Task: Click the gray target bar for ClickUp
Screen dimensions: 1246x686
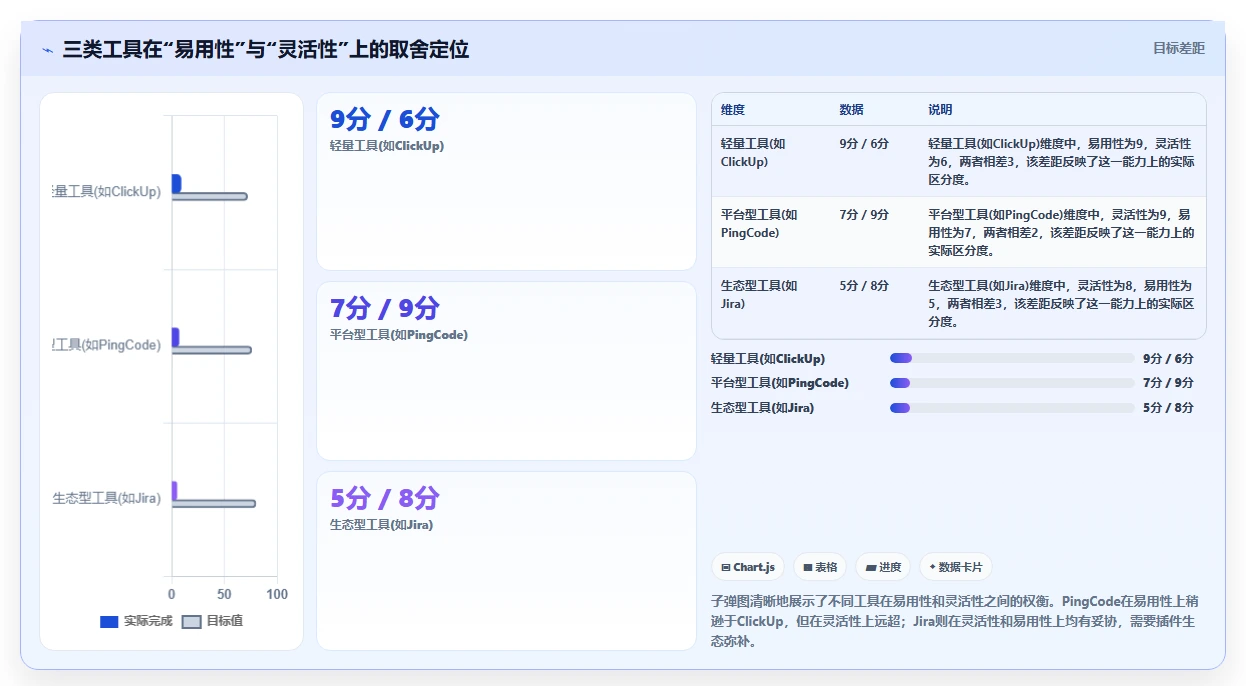Action: [x=209, y=196]
